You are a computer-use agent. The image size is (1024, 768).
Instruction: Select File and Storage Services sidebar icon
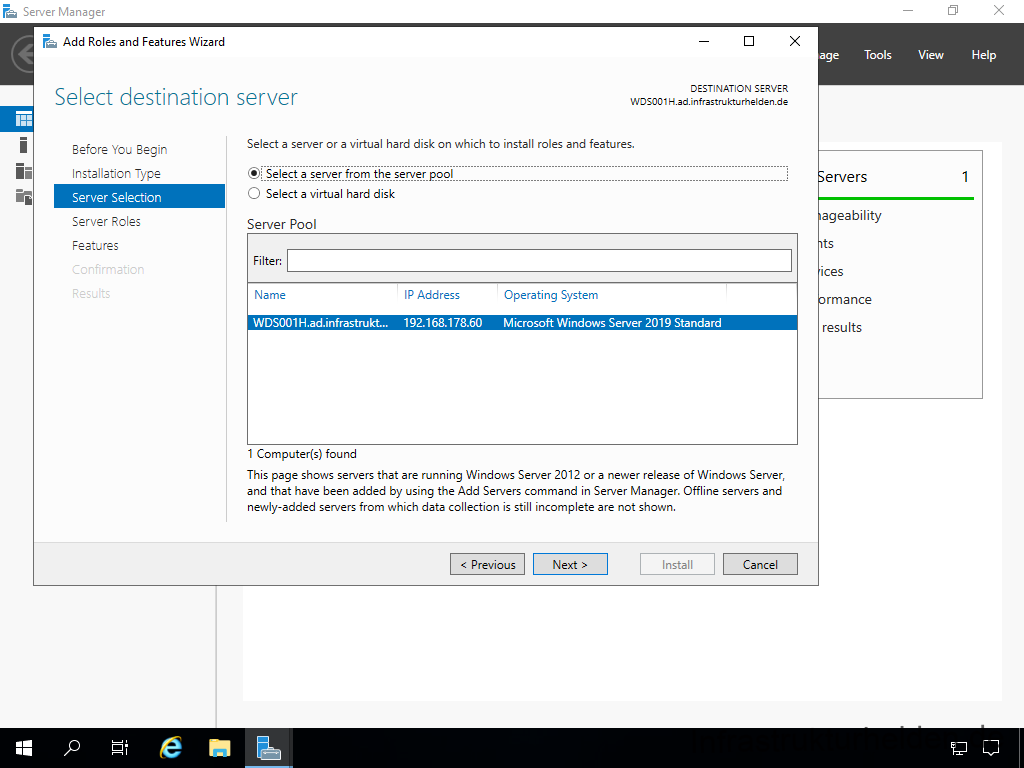(x=23, y=196)
